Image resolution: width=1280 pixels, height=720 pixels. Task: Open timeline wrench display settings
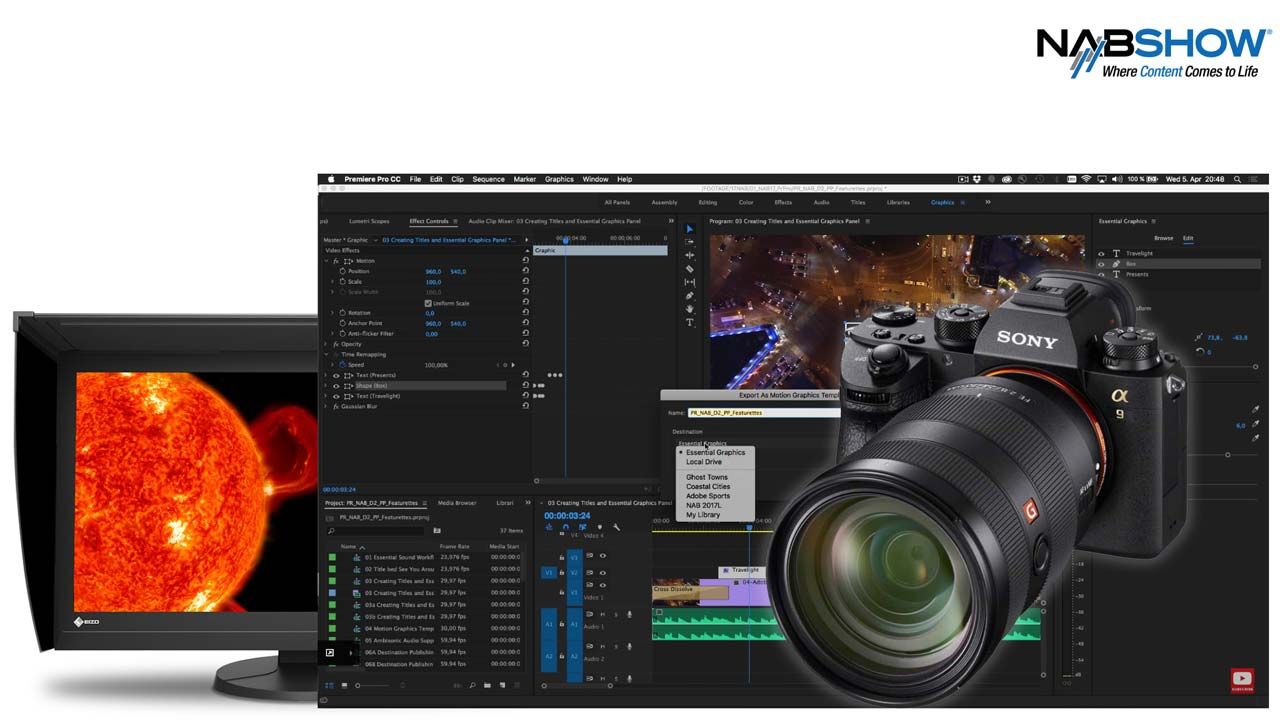coord(616,527)
